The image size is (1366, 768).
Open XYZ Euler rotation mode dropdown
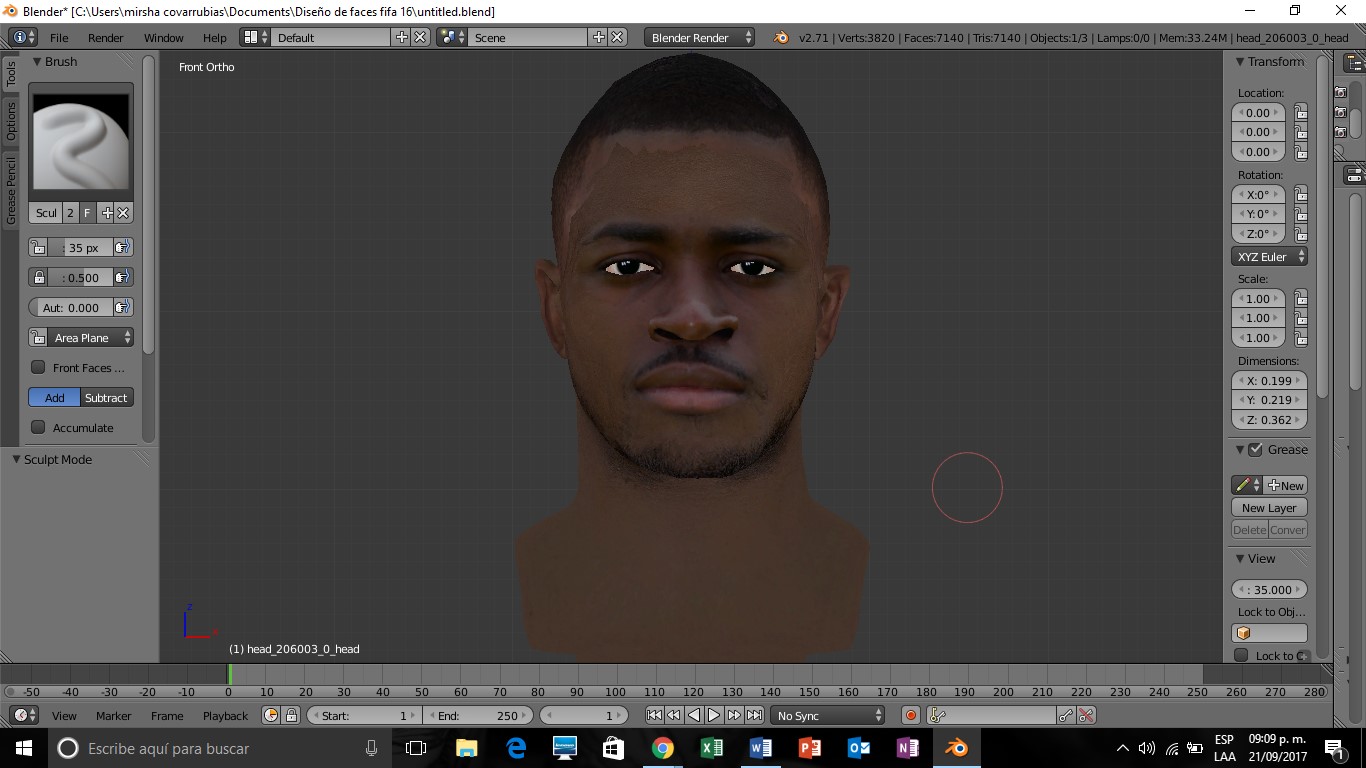pos(1269,256)
